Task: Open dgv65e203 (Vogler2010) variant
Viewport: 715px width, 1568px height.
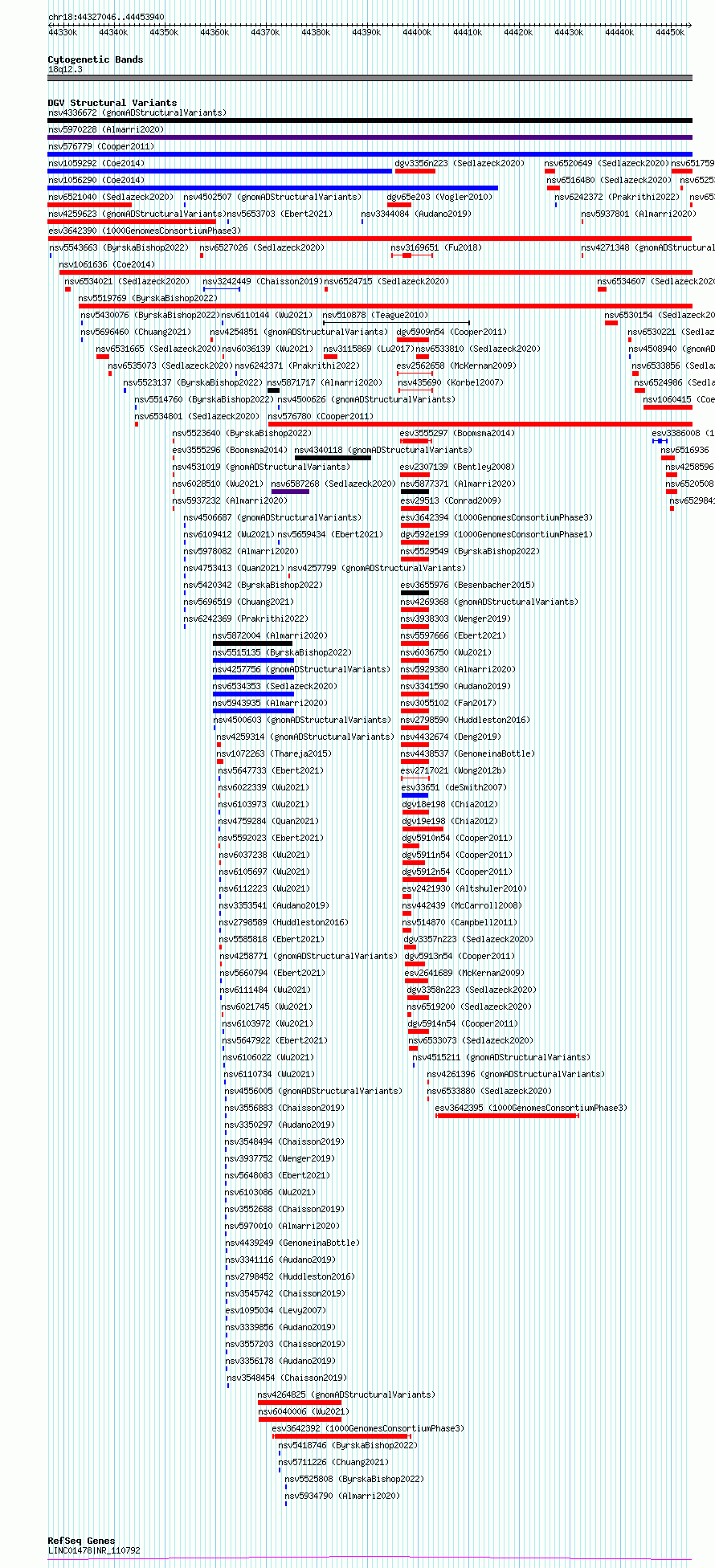Action: coord(440,197)
